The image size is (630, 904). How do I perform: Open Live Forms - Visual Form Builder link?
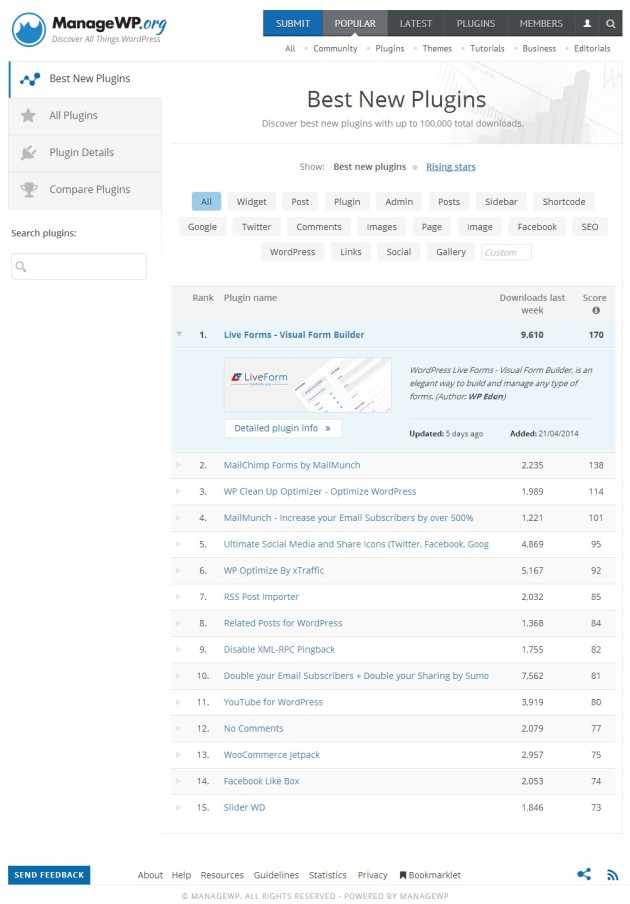pos(294,334)
